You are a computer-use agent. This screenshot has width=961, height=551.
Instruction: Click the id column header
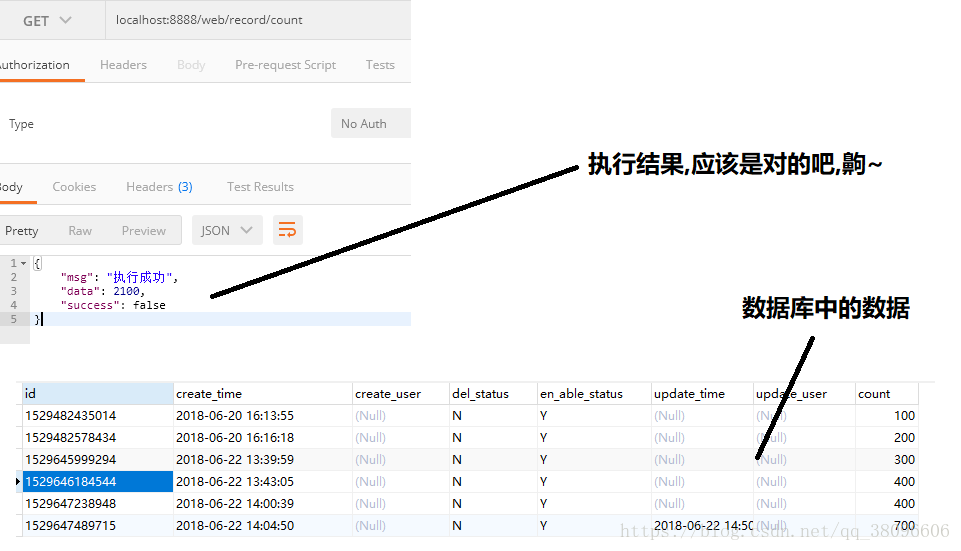[x=98, y=394]
